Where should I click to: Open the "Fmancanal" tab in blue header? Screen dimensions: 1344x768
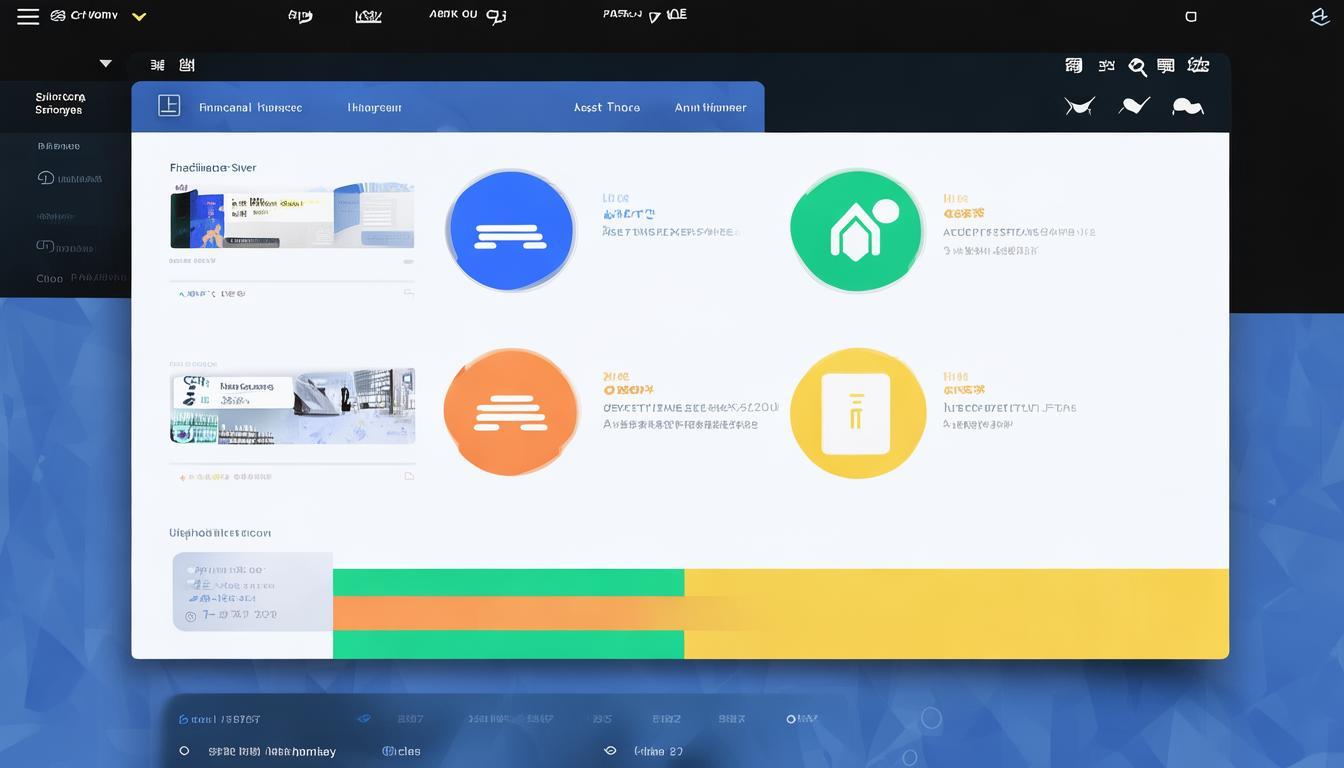[250, 107]
